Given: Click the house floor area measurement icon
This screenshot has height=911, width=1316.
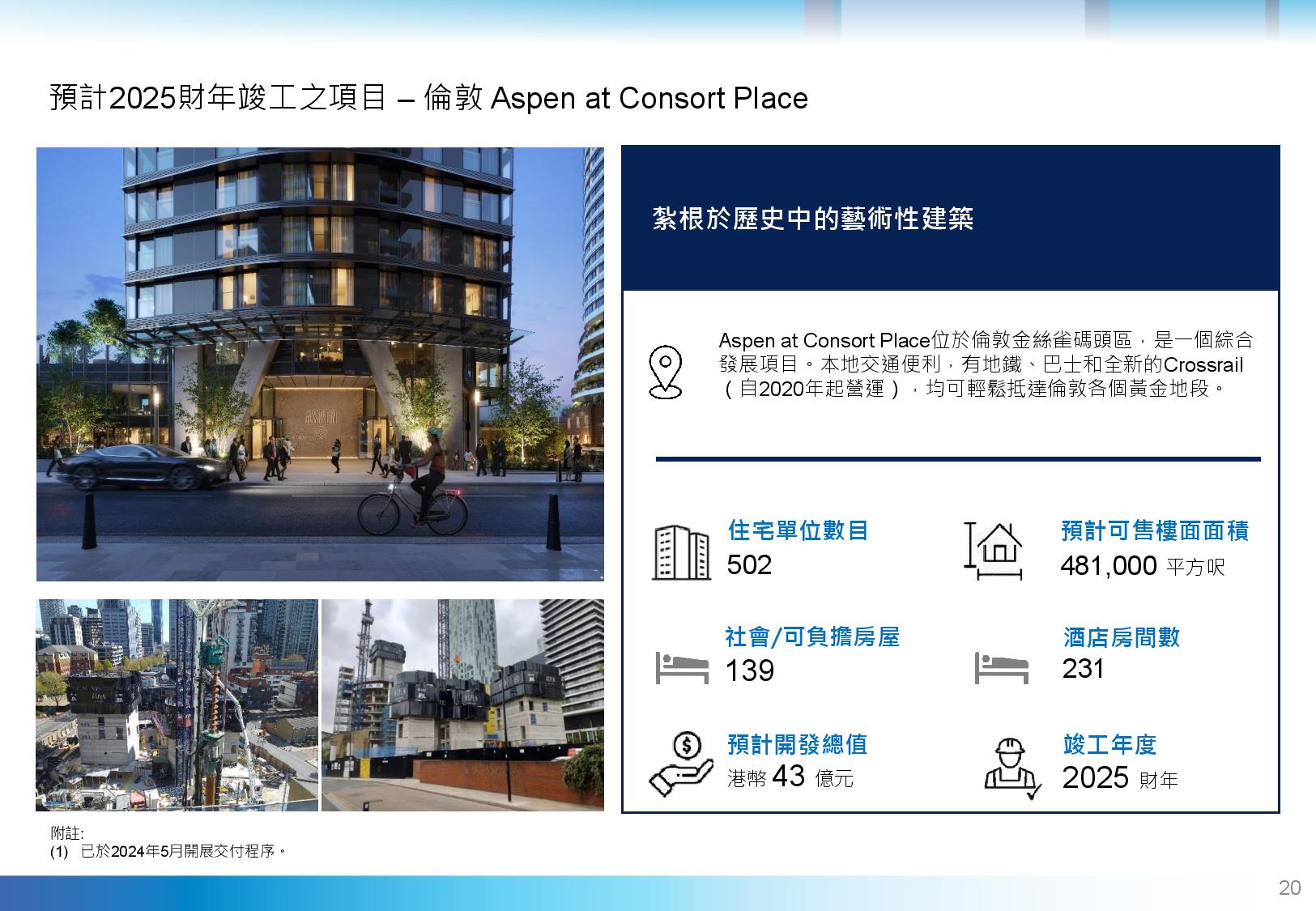Looking at the screenshot, I should tap(993, 551).
